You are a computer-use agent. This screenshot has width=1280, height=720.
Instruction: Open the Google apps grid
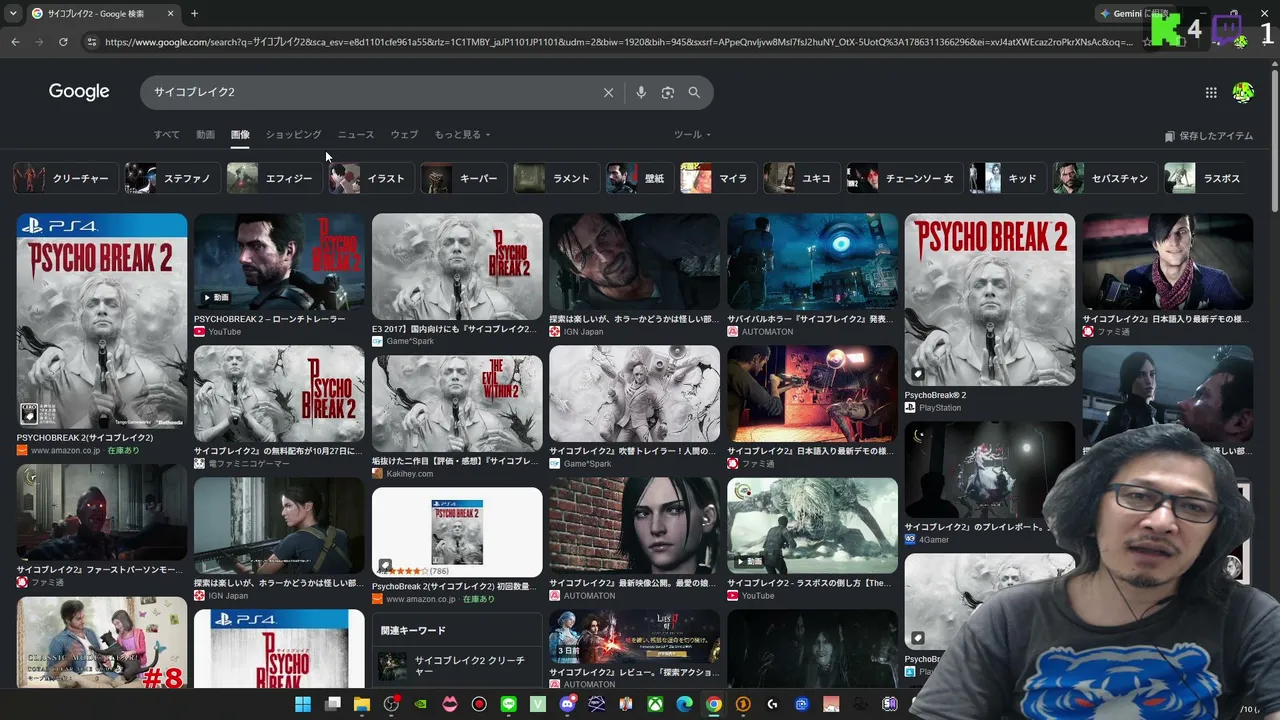pos(1211,92)
